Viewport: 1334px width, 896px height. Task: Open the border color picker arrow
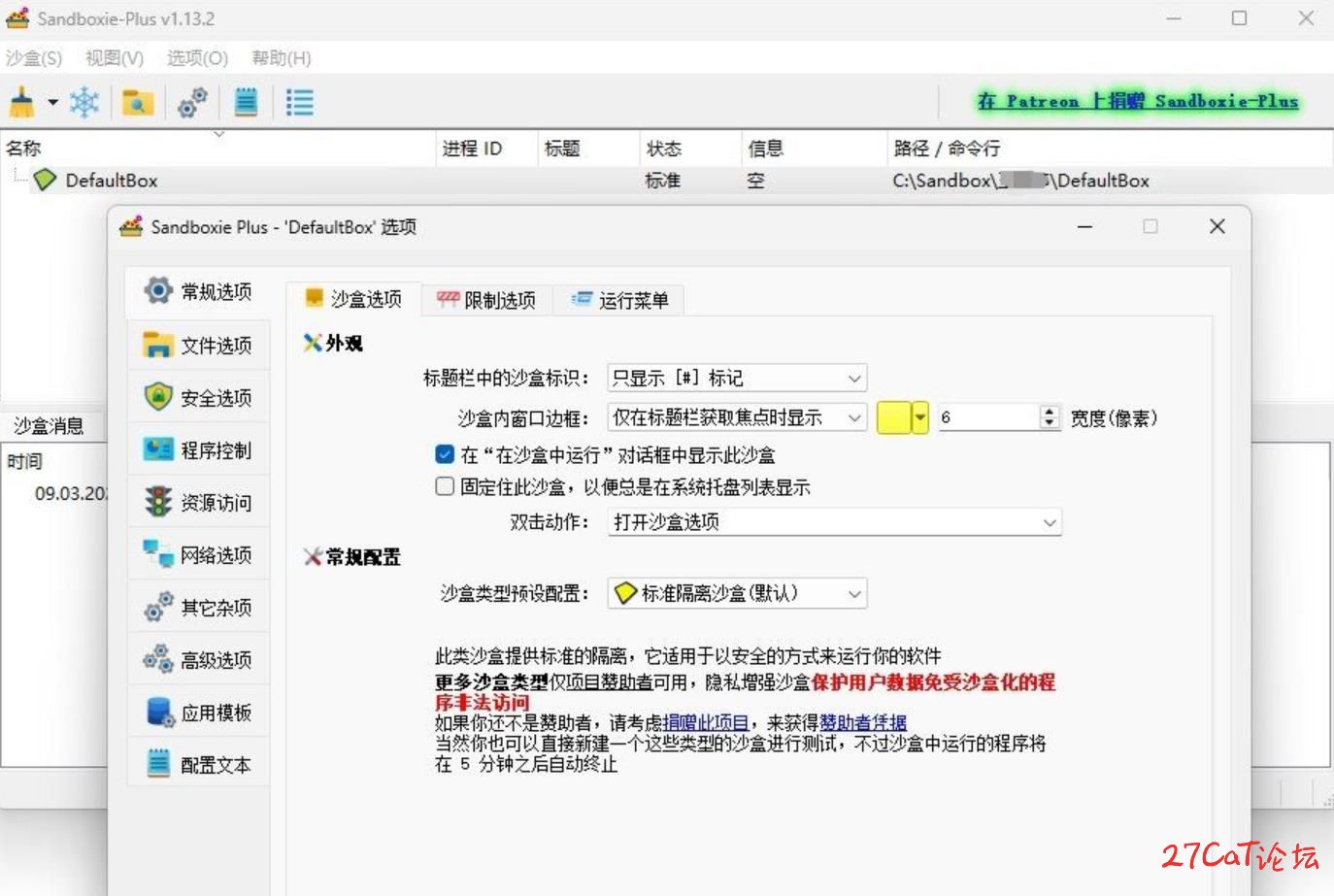coord(919,417)
